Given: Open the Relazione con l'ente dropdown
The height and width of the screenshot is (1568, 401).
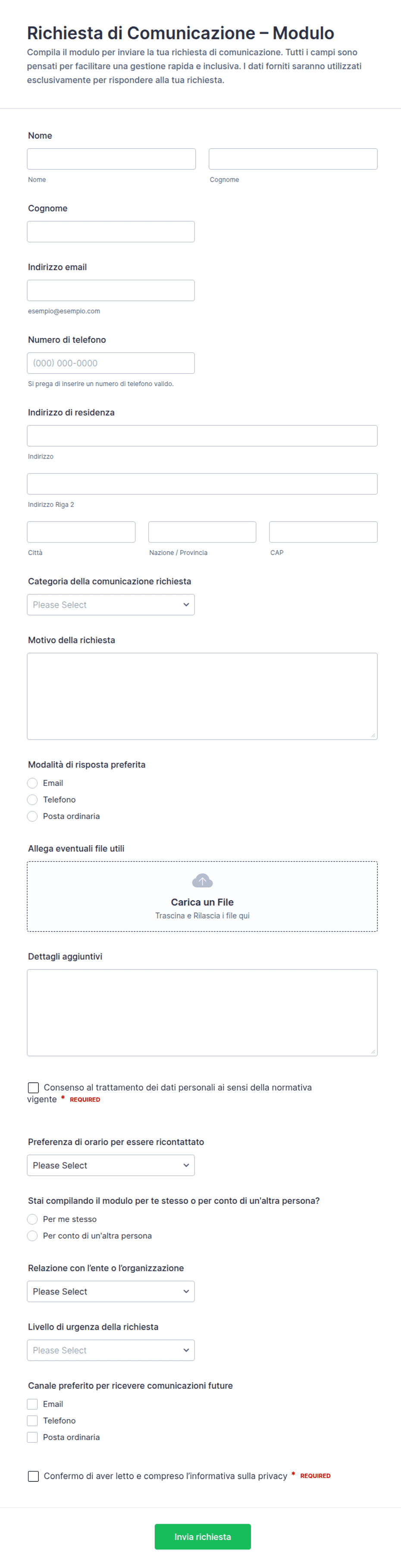Looking at the screenshot, I should coord(111,1291).
